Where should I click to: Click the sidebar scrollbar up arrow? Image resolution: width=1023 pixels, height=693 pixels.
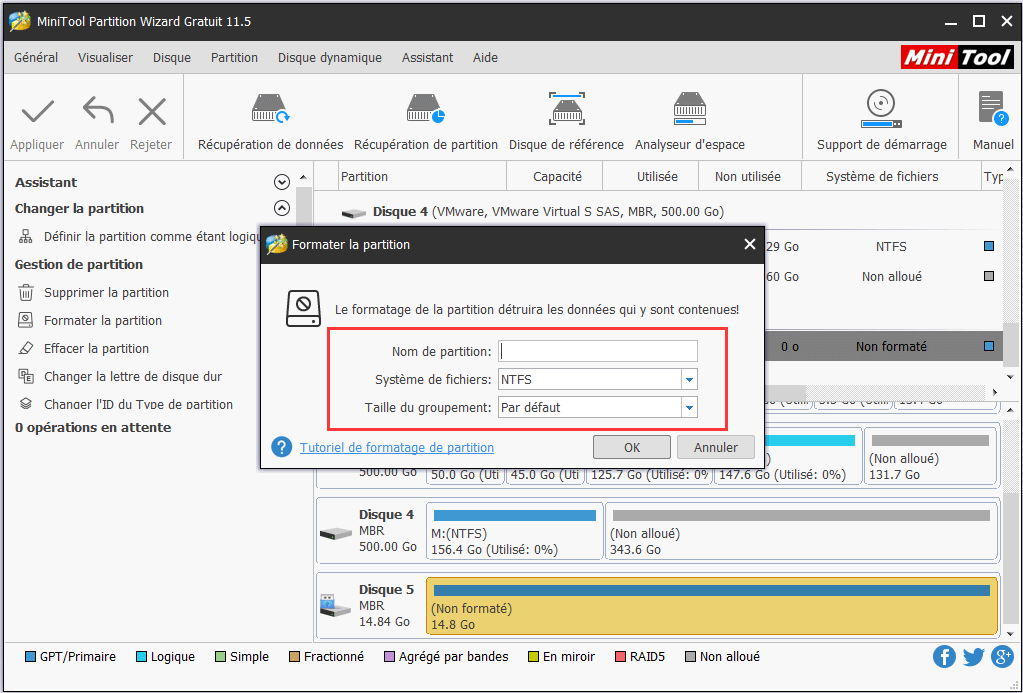pyautogui.click(x=303, y=177)
